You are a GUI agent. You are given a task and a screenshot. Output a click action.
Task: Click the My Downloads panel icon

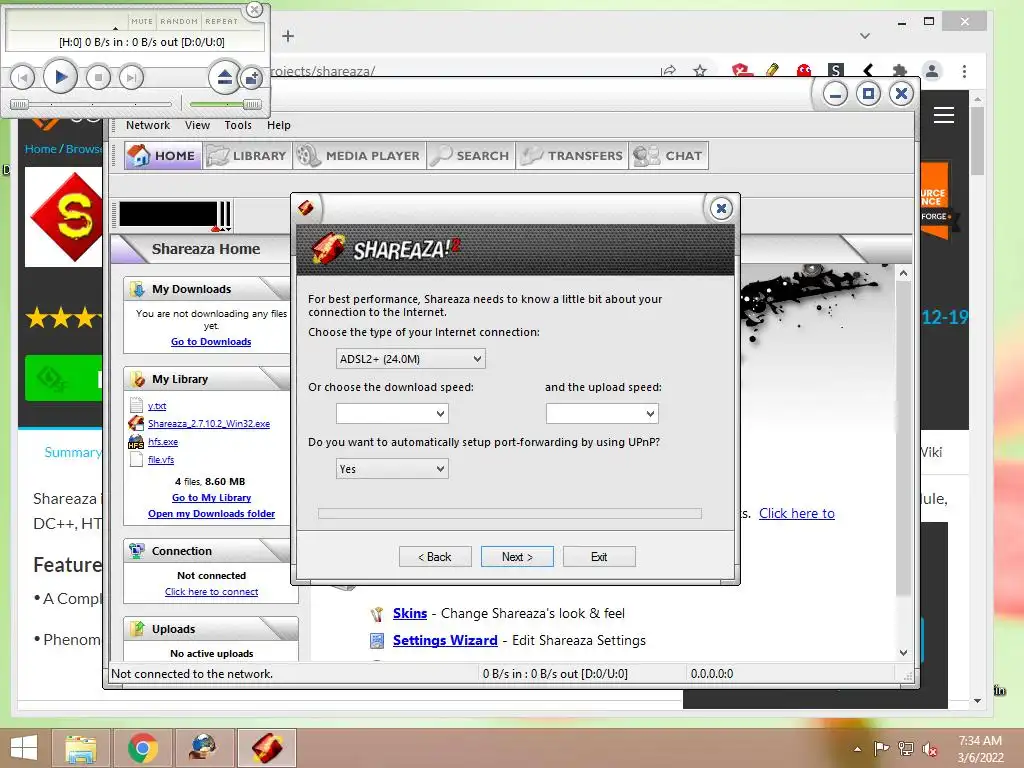(137, 289)
